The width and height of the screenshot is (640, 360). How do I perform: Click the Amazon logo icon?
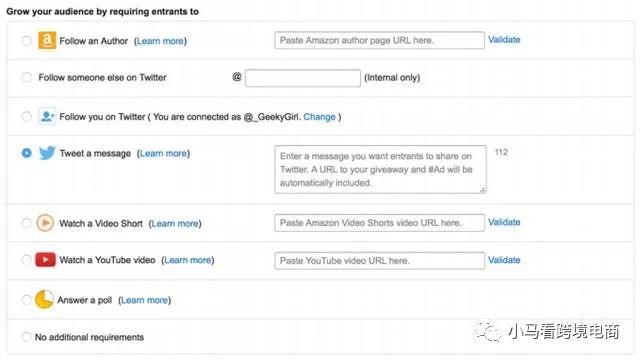47,40
